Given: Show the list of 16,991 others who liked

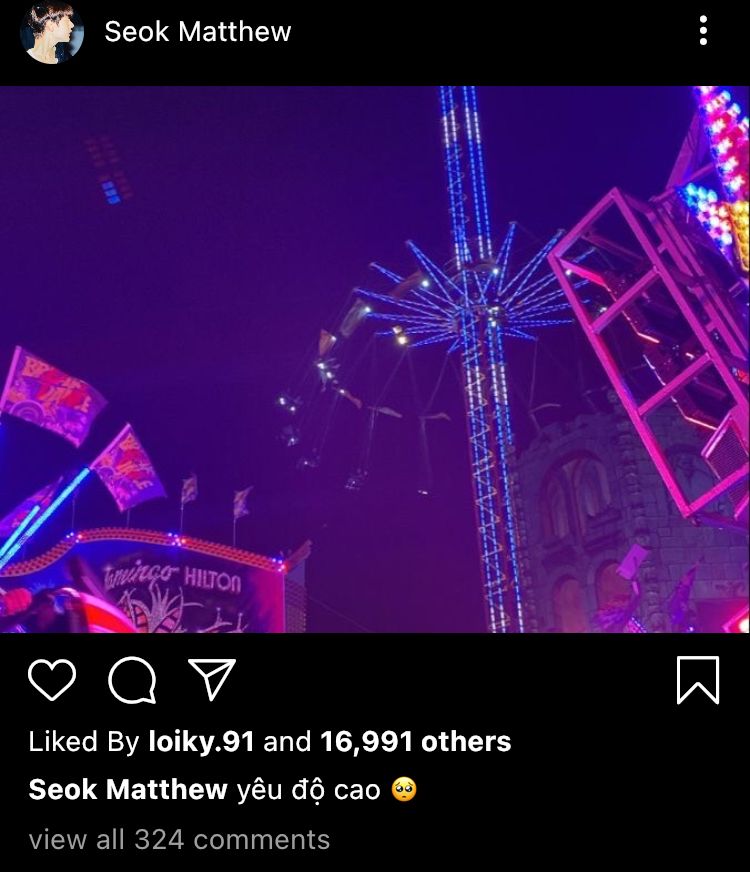Looking at the screenshot, I should pos(415,741).
